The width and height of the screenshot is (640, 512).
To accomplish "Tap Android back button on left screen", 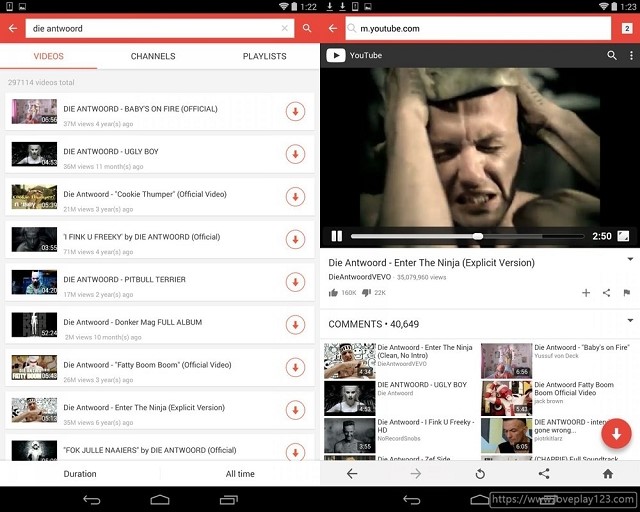I will 91,500.
